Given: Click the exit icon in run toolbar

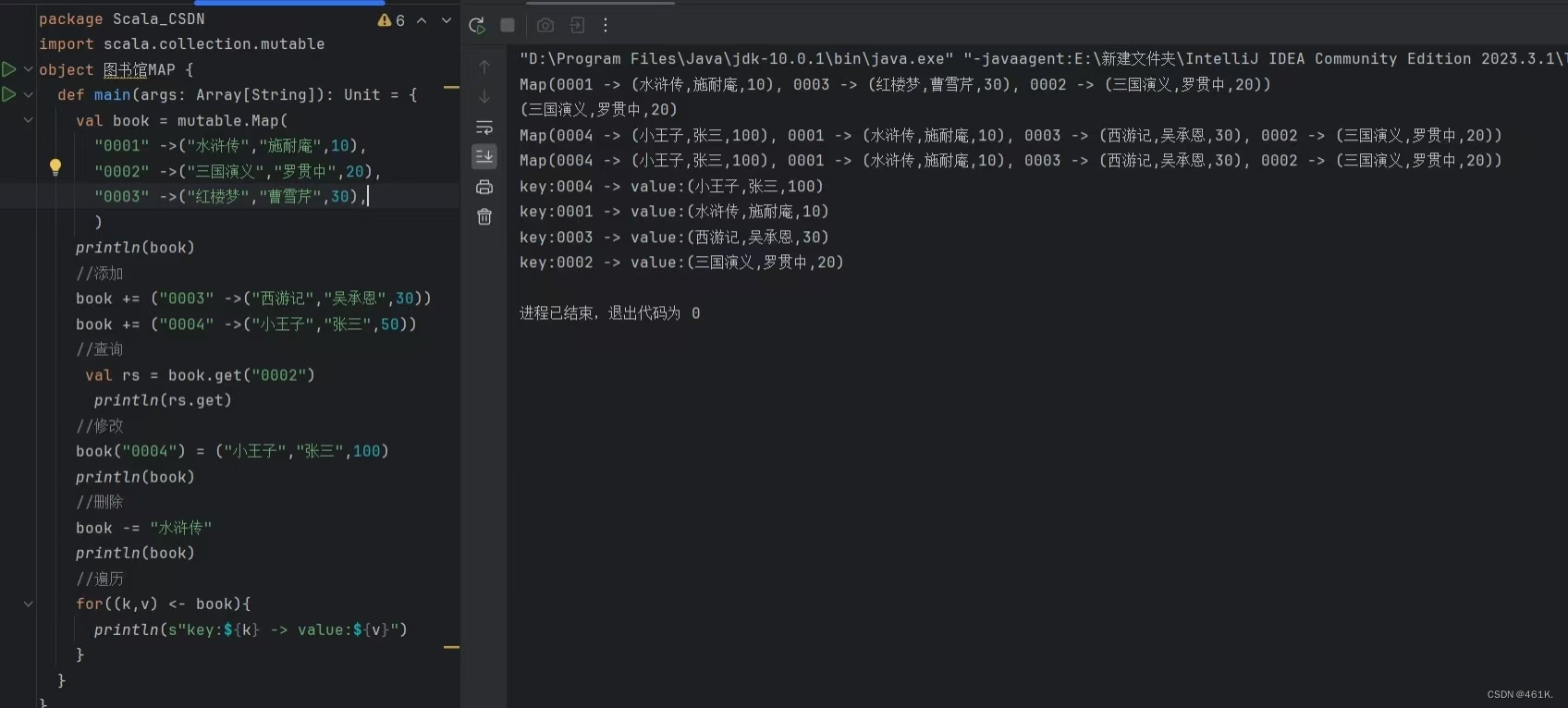Looking at the screenshot, I should (577, 25).
